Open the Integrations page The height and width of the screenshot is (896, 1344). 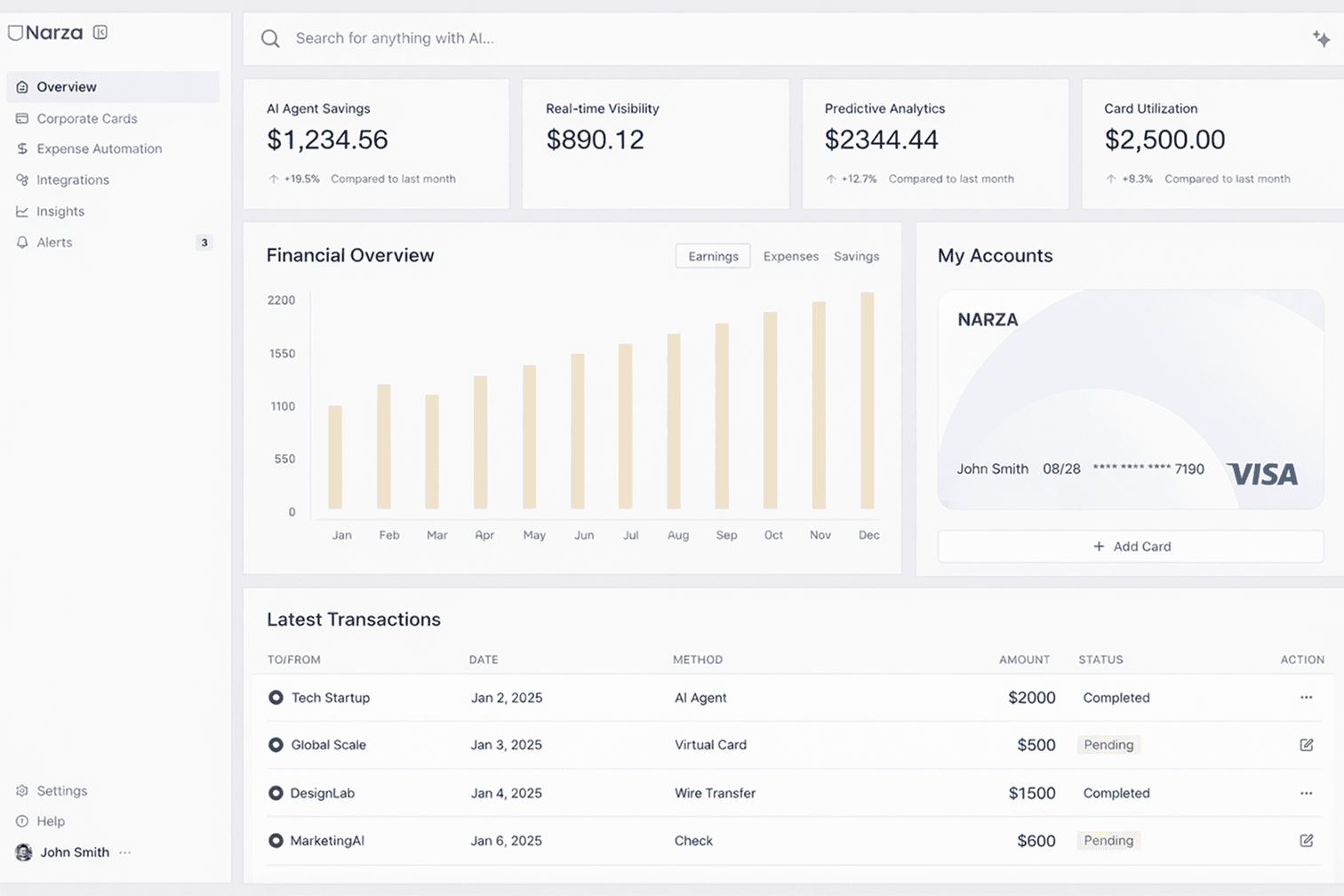pyautogui.click(x=73, y=180)
